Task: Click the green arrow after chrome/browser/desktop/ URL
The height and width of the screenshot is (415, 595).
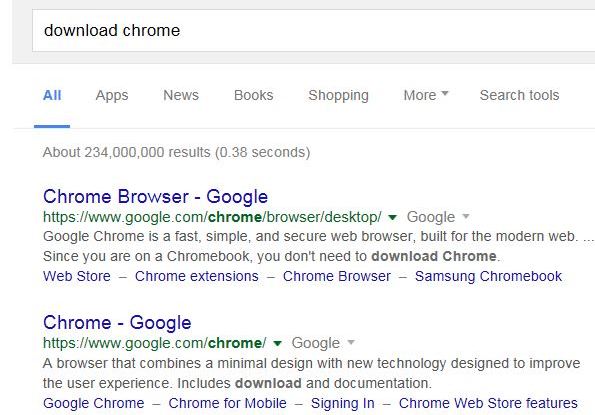Action: [x=392, y=217]
